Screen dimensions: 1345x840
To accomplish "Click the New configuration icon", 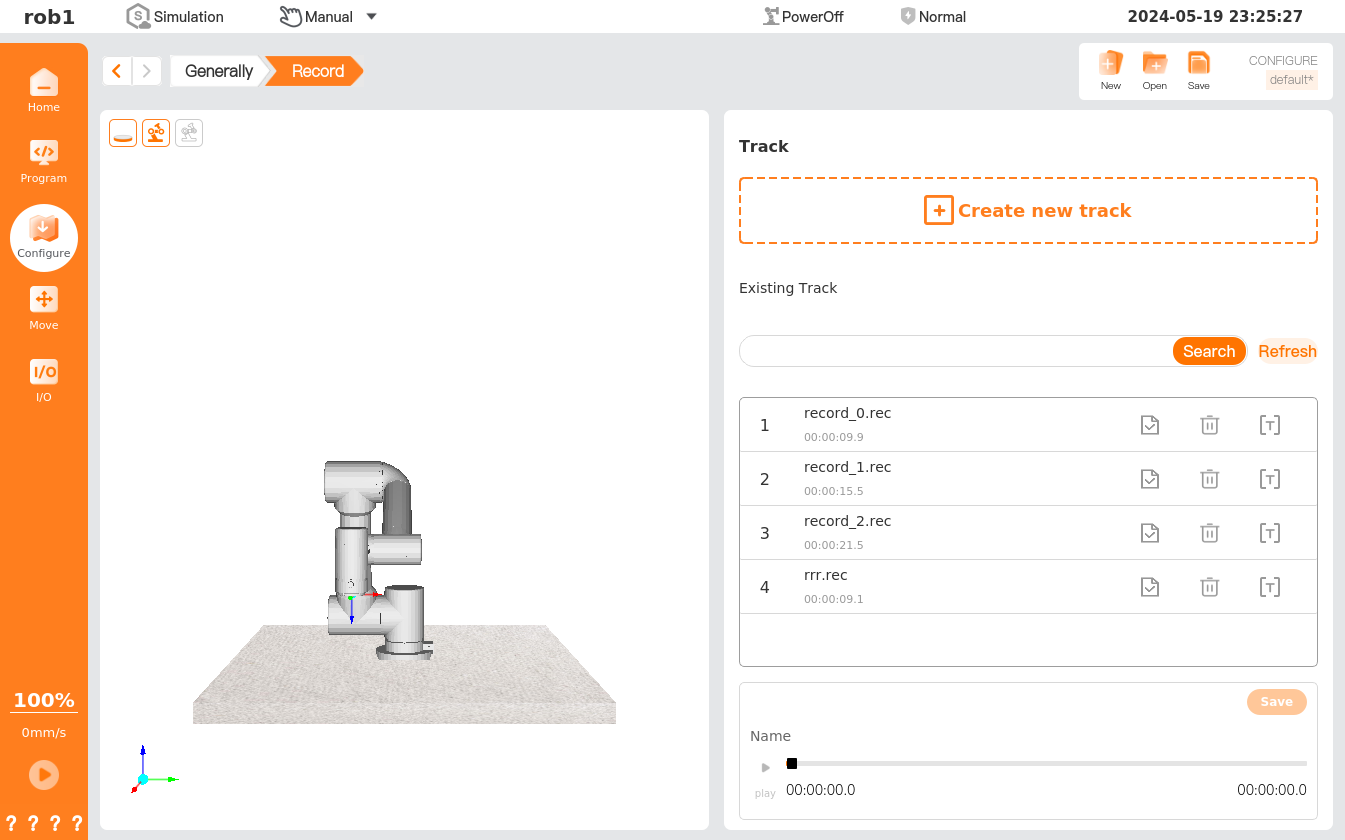I will [1110, 70].
